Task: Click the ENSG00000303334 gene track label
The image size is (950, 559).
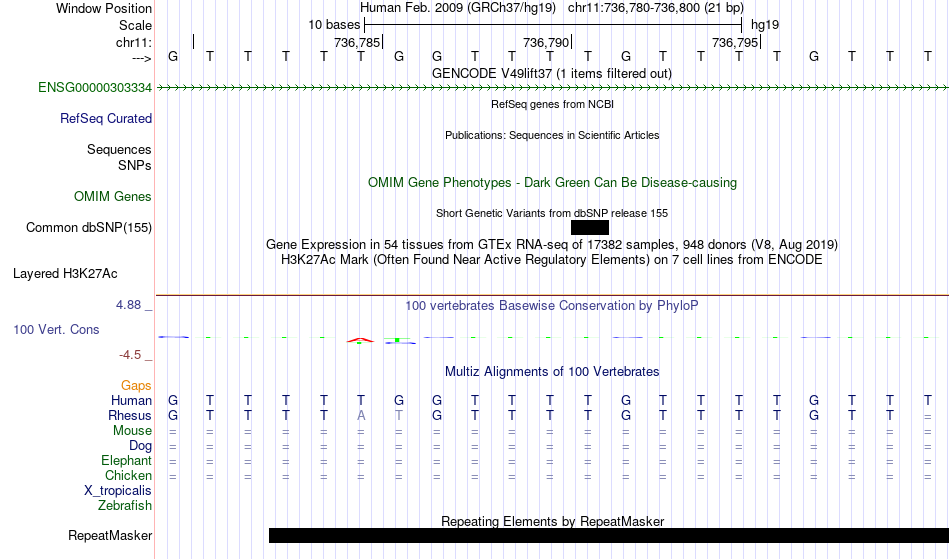Action: [x=95, y=88]
